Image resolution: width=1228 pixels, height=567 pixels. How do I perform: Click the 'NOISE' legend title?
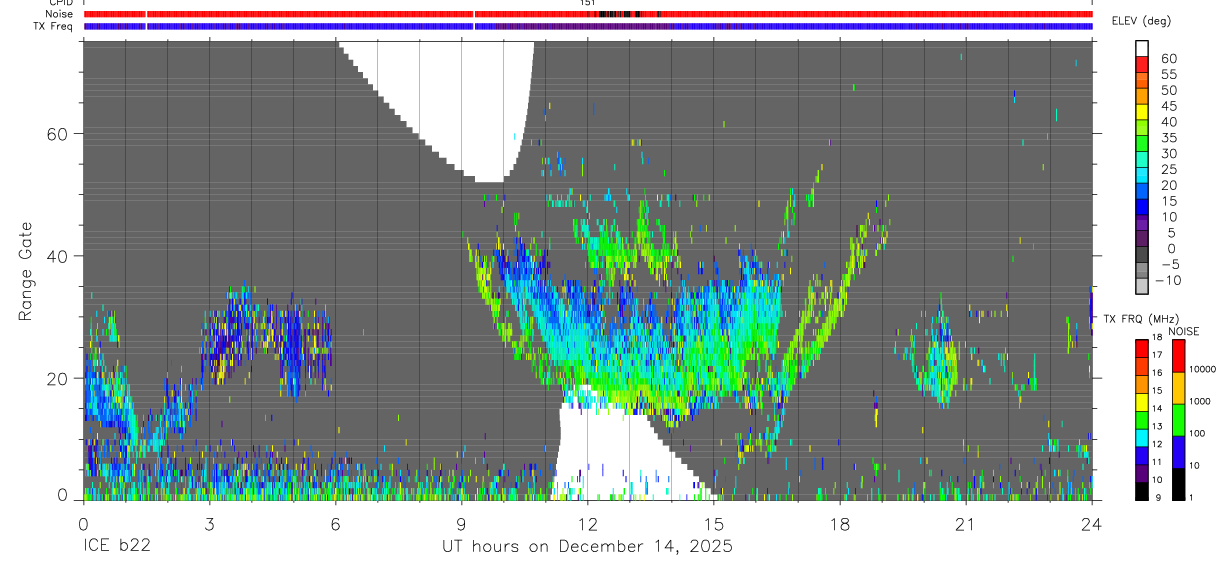[1183, 331]
